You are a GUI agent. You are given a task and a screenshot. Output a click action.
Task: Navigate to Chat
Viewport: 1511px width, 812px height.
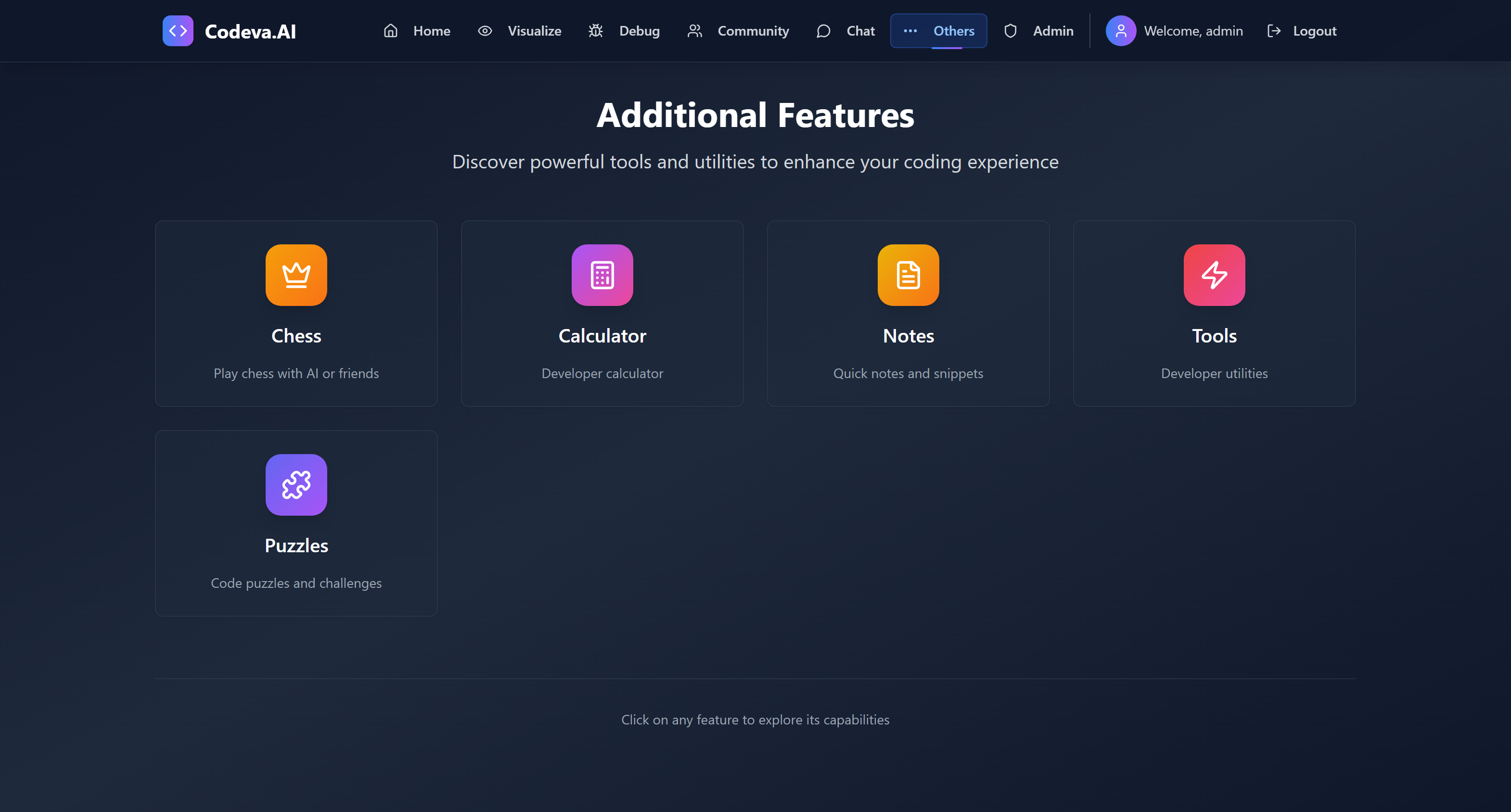pyautogui.click(x=860, y=31)
